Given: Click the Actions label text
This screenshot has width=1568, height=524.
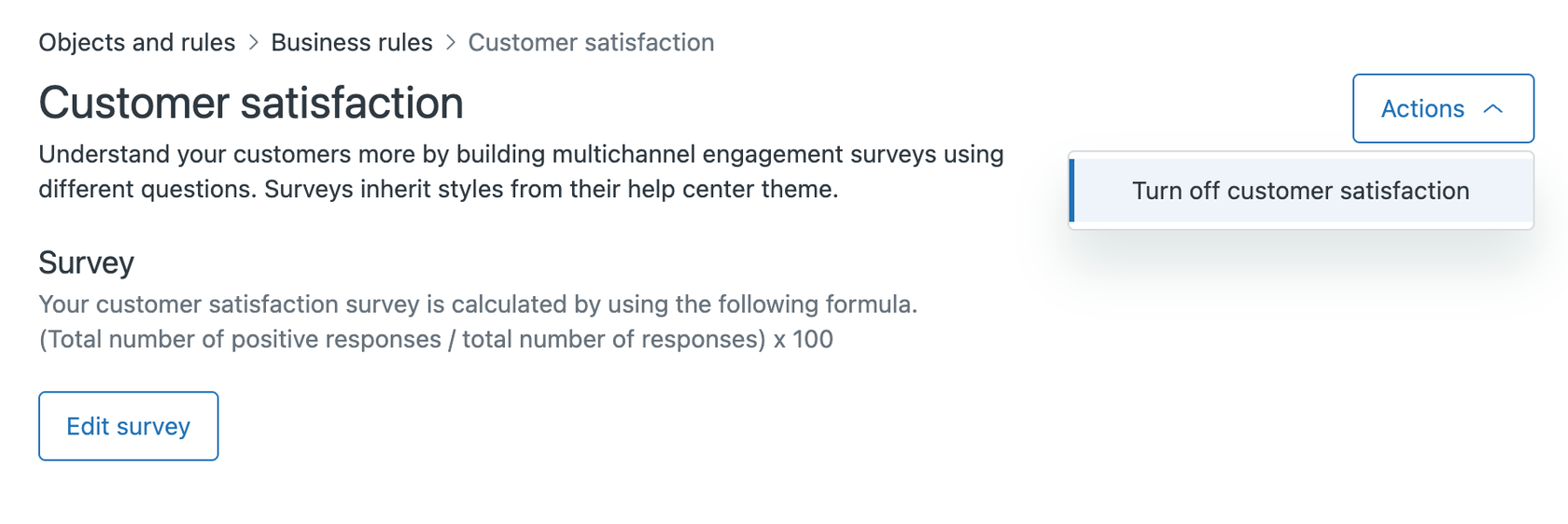Looking at the screenshot, I should pos(1421,109).
